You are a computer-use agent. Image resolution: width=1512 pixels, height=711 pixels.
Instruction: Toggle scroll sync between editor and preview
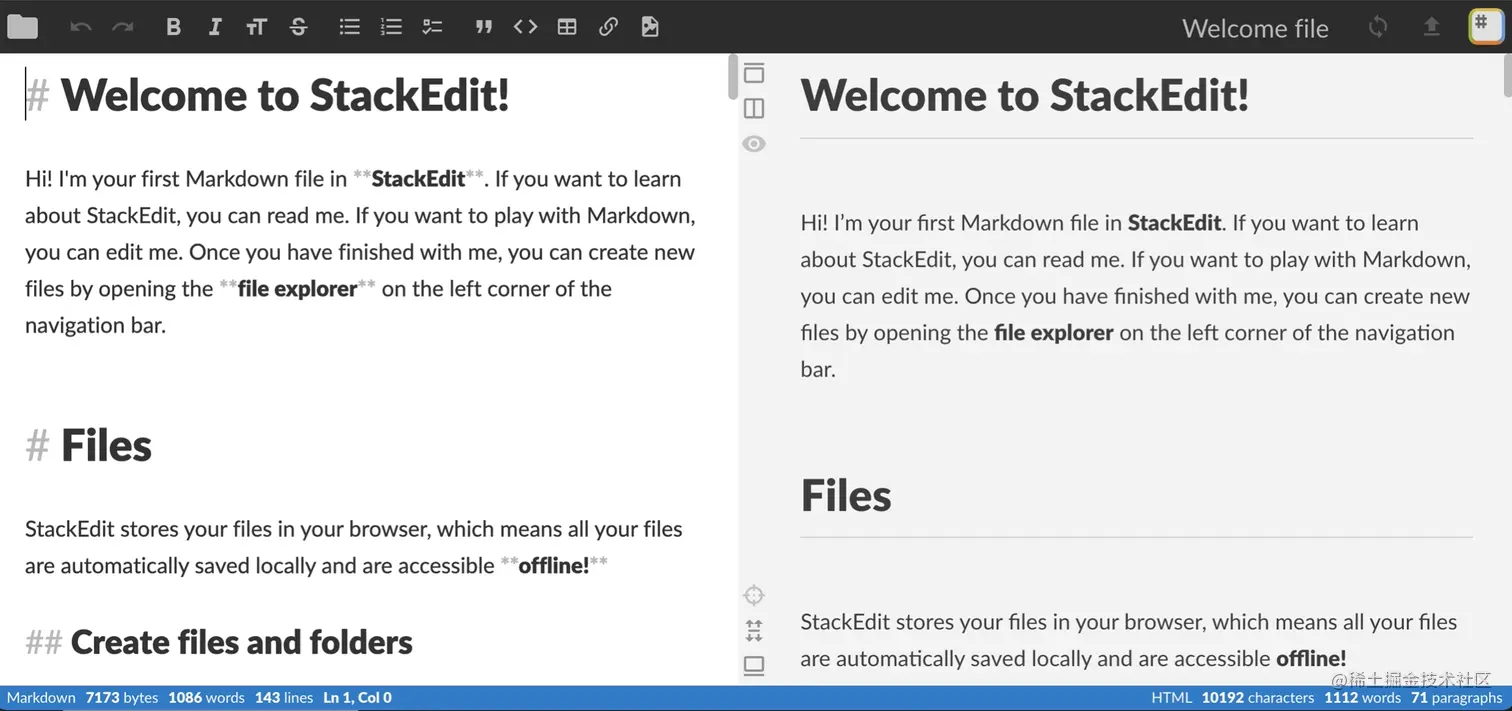point(754,630)
